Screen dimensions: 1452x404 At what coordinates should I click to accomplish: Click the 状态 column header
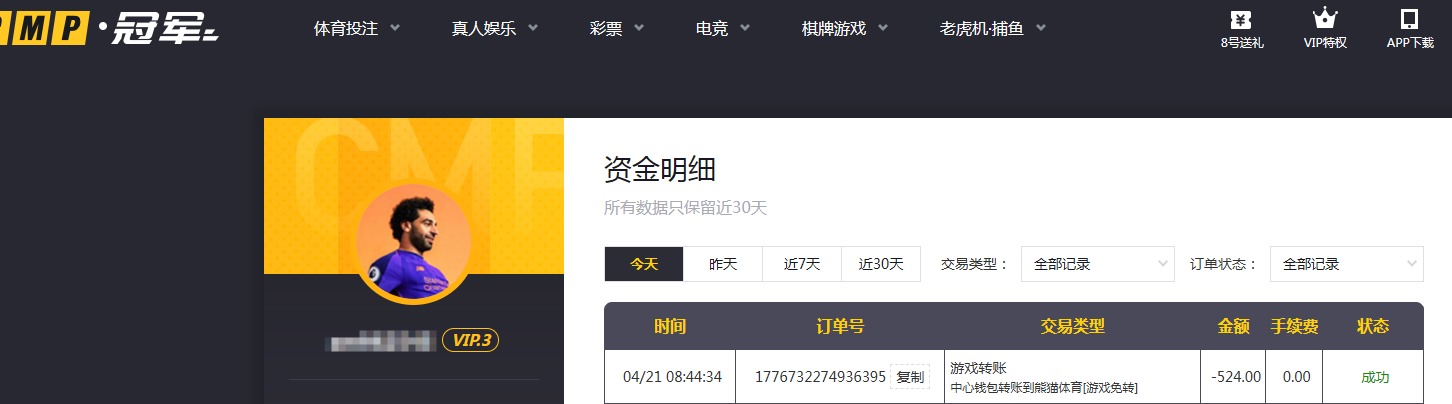coord(1373,327)
